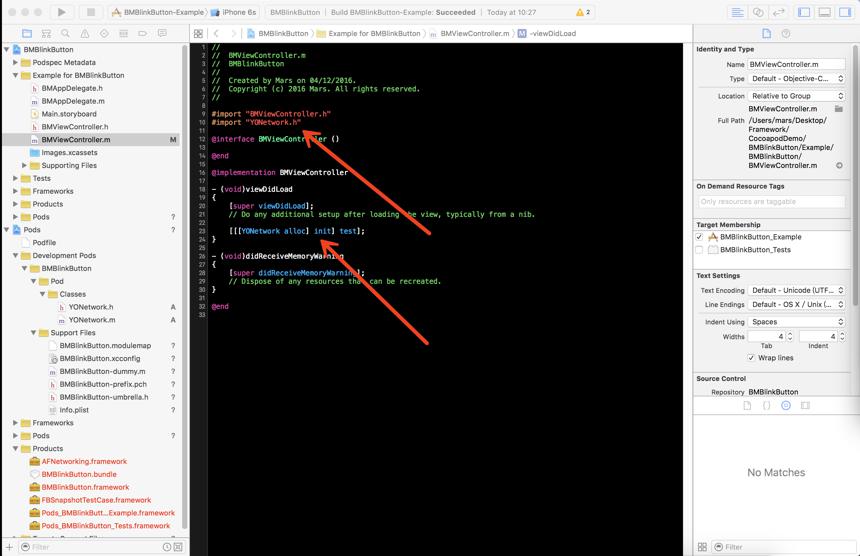Screen dimensions: 860x556
Task: Open the Indent Using Spaces dropdown
Action: [x=796, y=322]
